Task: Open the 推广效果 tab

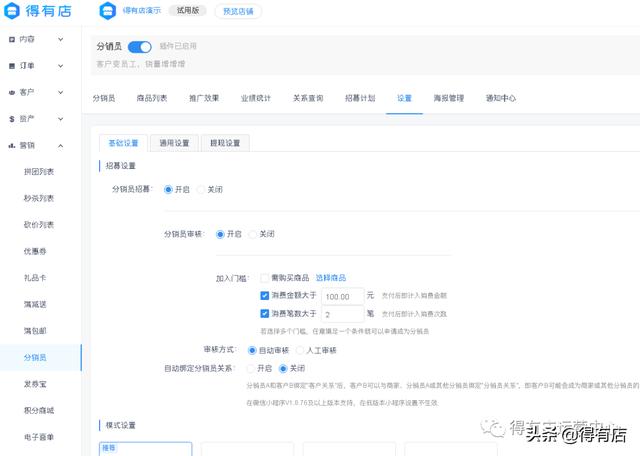Action: pyautogui.click(x=204, y=98)
